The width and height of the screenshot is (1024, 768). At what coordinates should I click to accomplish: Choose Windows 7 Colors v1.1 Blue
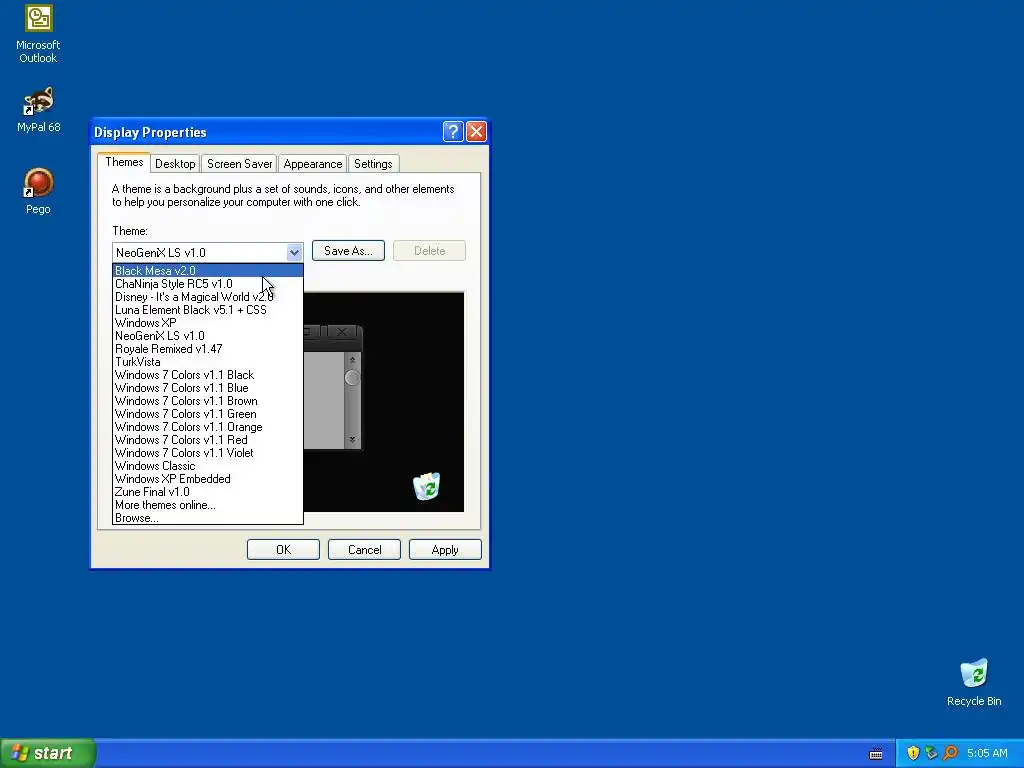pos(208,388)
